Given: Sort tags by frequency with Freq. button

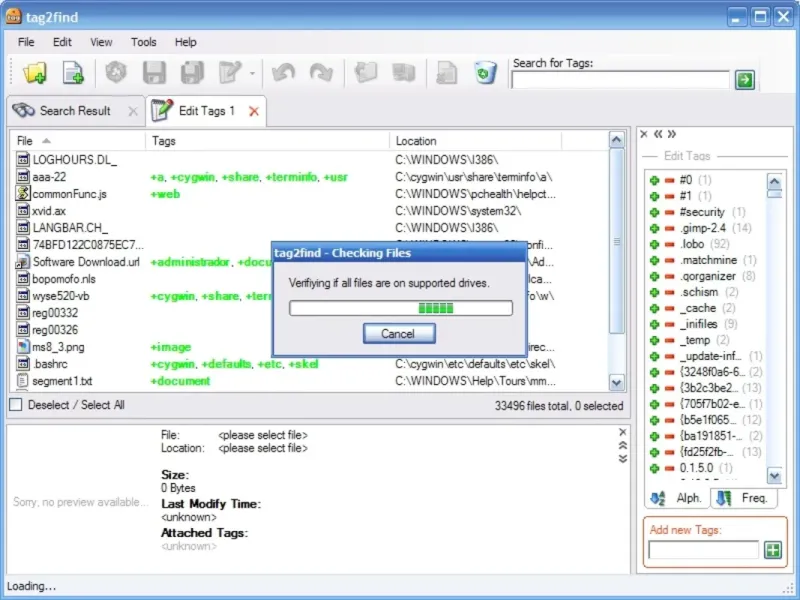Looking at the screenshot, I should point(743,498).
